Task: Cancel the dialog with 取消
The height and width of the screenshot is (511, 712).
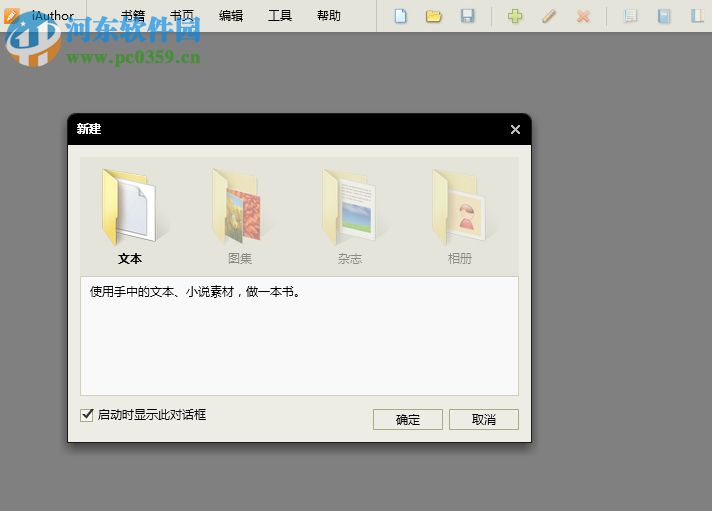Action: coord(484,419)
